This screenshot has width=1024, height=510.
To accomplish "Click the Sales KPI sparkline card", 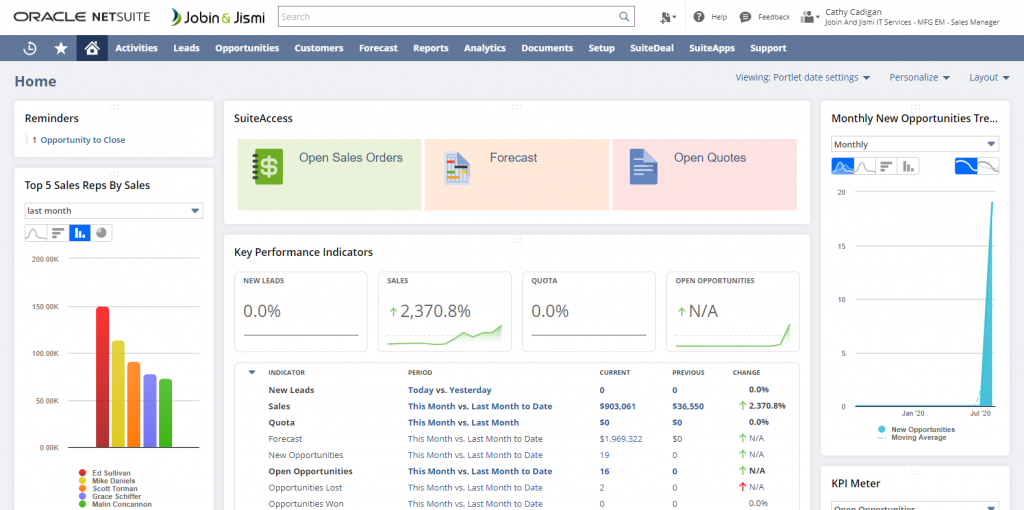I will 445,312.
